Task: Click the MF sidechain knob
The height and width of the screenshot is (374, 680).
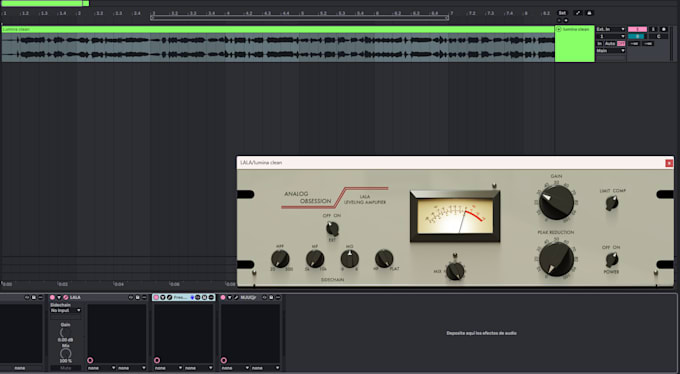Action: tap(315, 259)
